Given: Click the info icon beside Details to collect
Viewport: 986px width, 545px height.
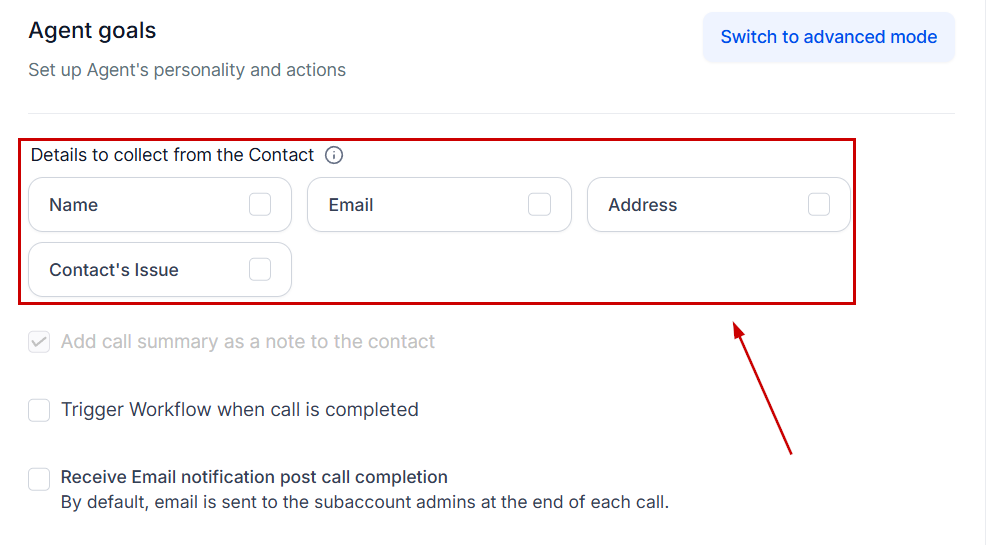Looking at the screenshot, I should coord(334,155).
